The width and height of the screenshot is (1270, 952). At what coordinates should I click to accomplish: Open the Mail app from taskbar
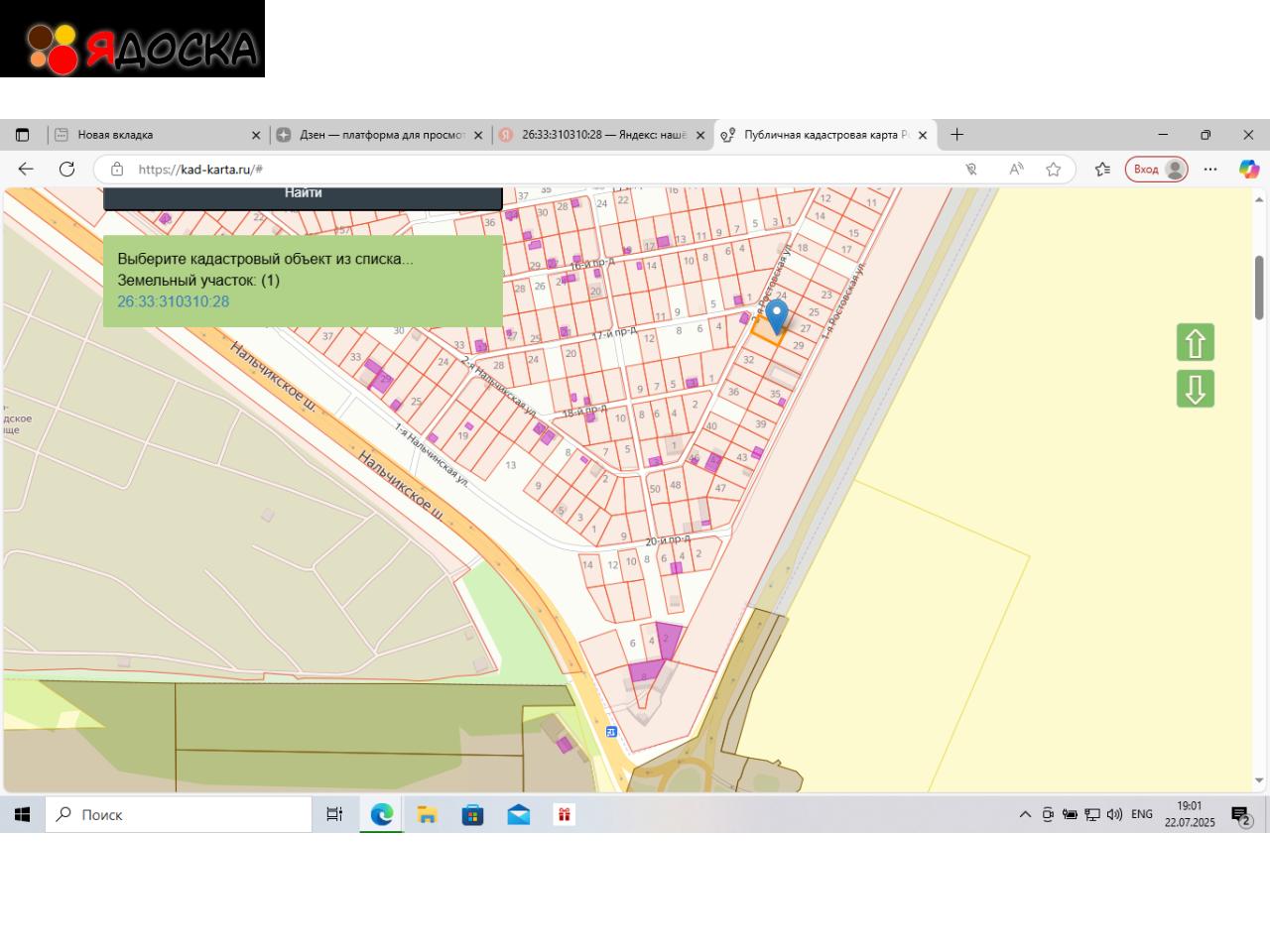click(x=519, y=814)
